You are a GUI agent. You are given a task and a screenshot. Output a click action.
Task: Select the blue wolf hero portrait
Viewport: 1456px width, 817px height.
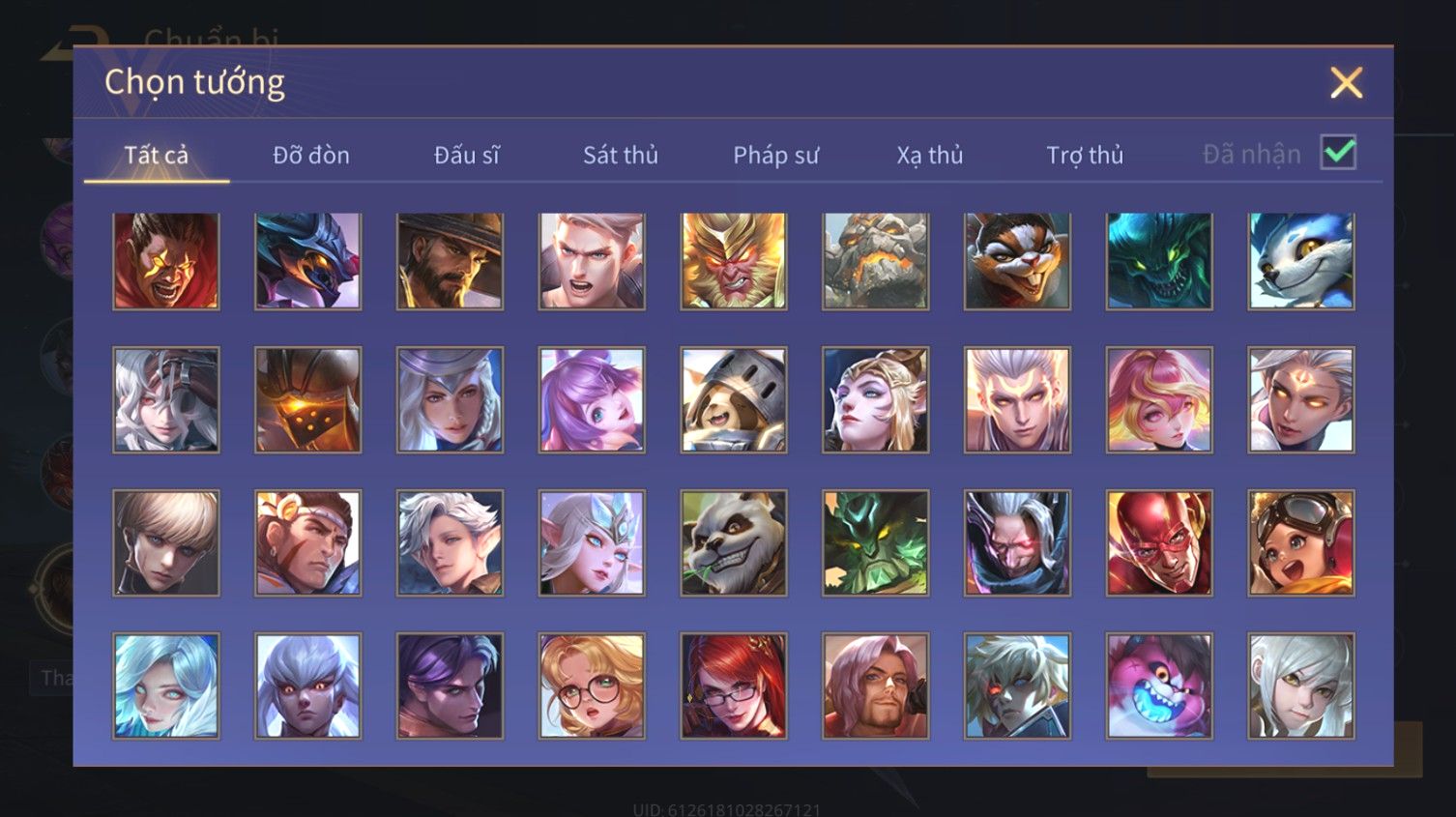tap(1300, 261)
